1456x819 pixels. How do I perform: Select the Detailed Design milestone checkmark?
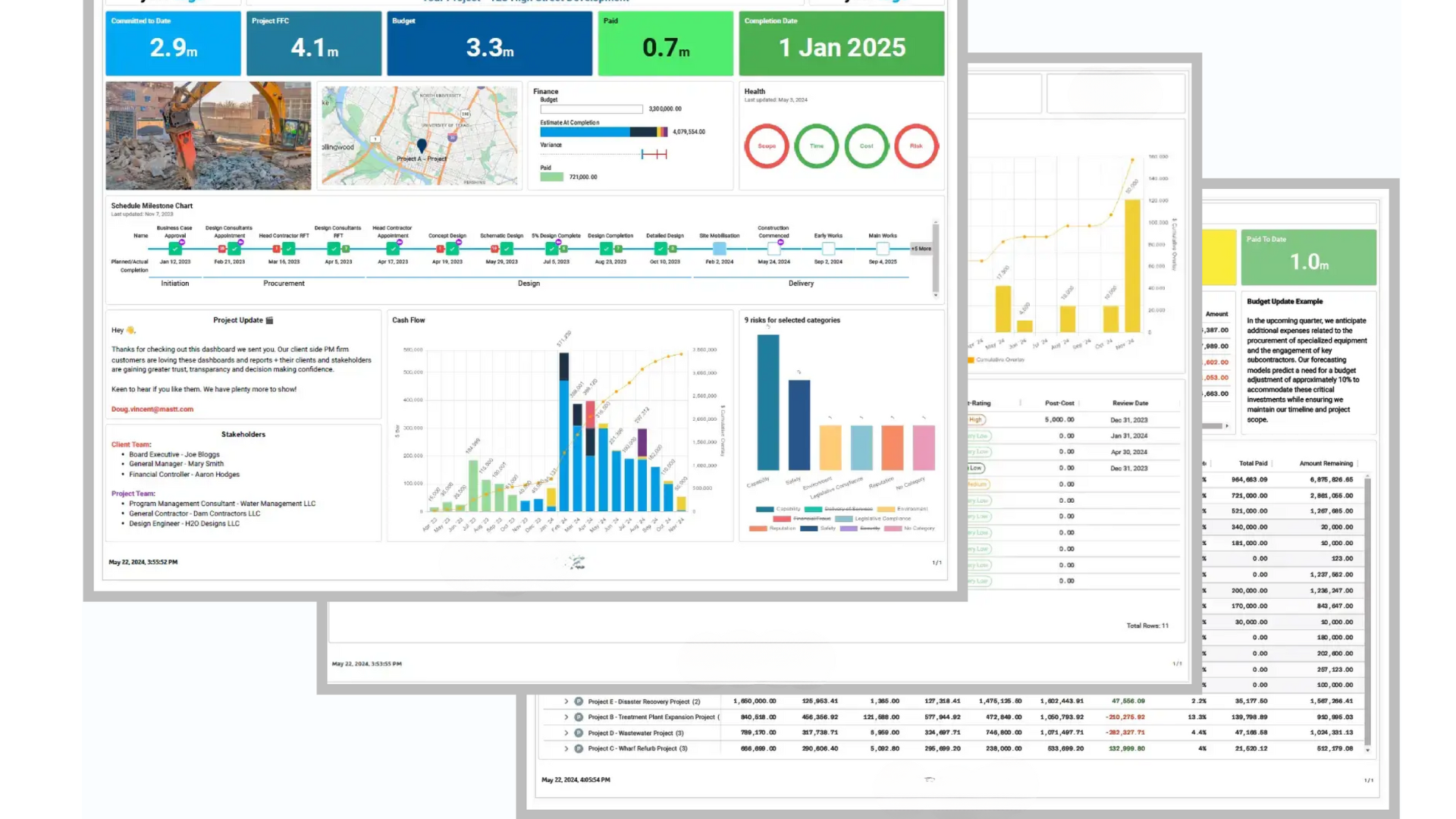[661, 249]
